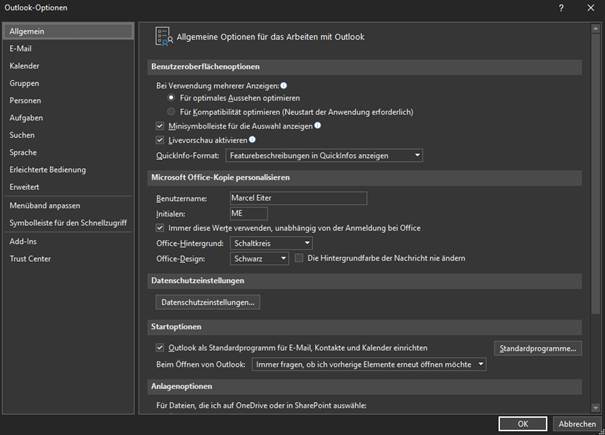Click the vertical scrollbar thumb
Viewport: 605px width, 435px height.
pos(596,174)
